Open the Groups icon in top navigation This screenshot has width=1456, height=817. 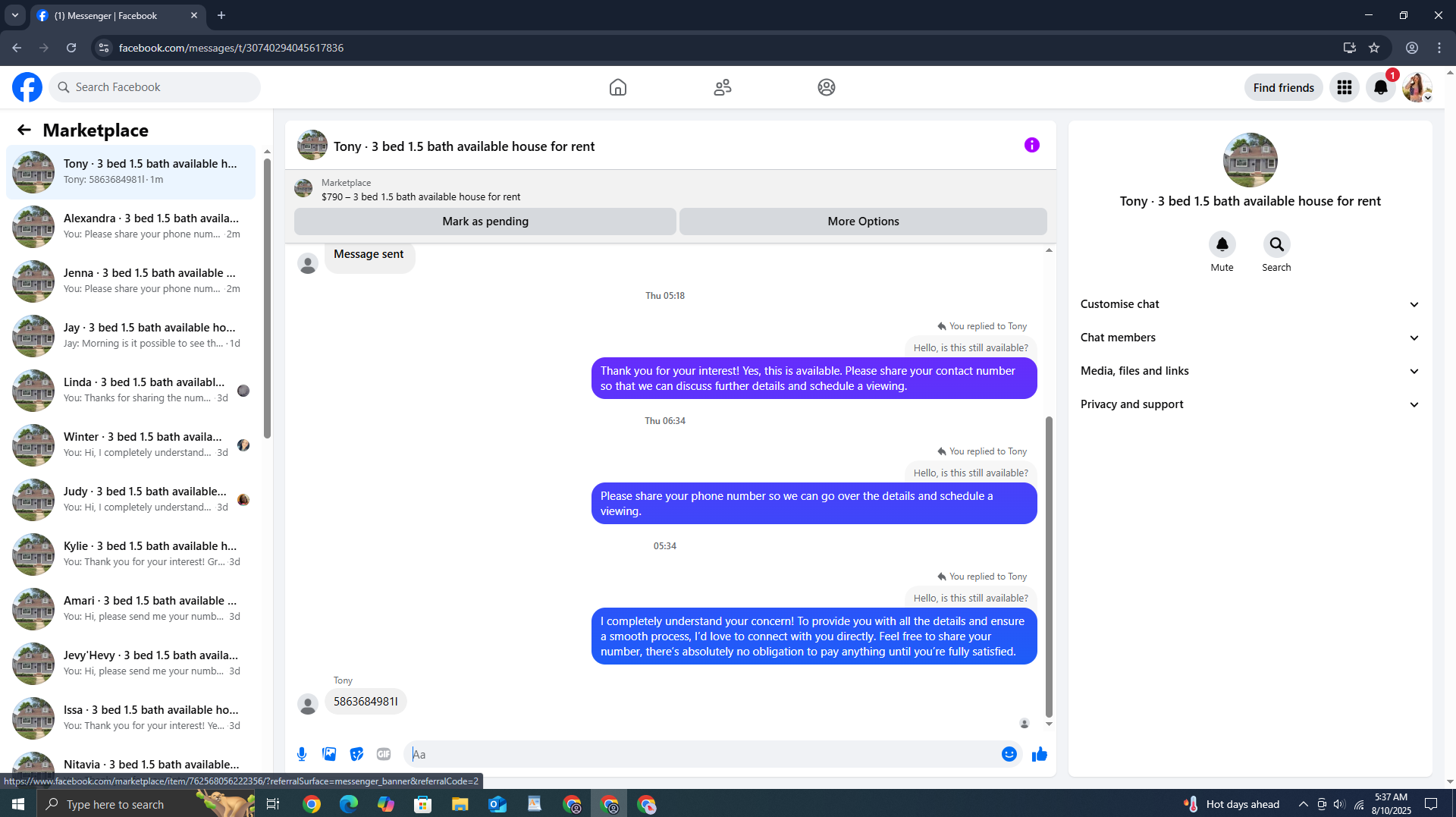coord(827,87)
